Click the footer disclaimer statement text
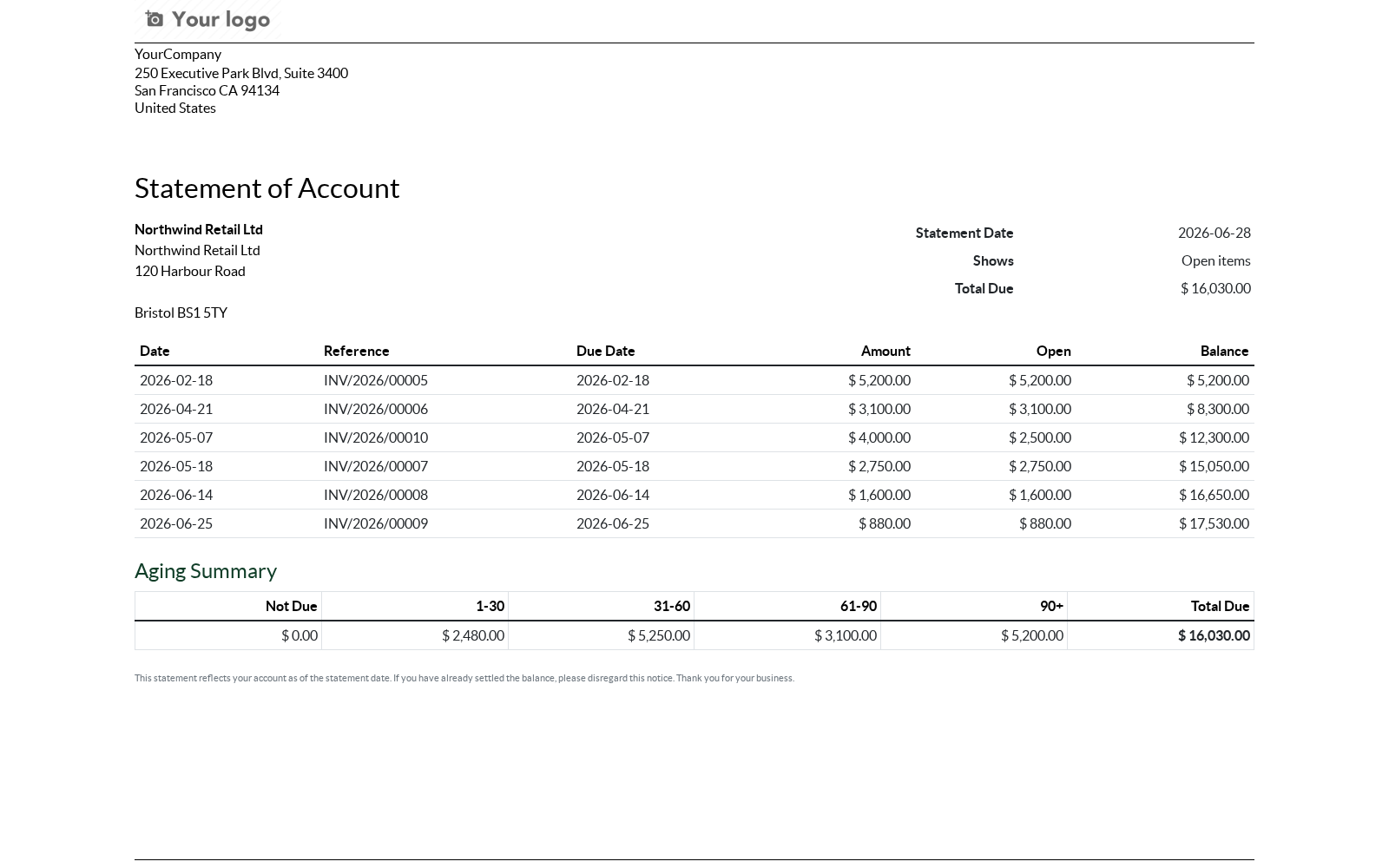Image resolution: width=1389 pixels, height=868 pixels. 464,678
